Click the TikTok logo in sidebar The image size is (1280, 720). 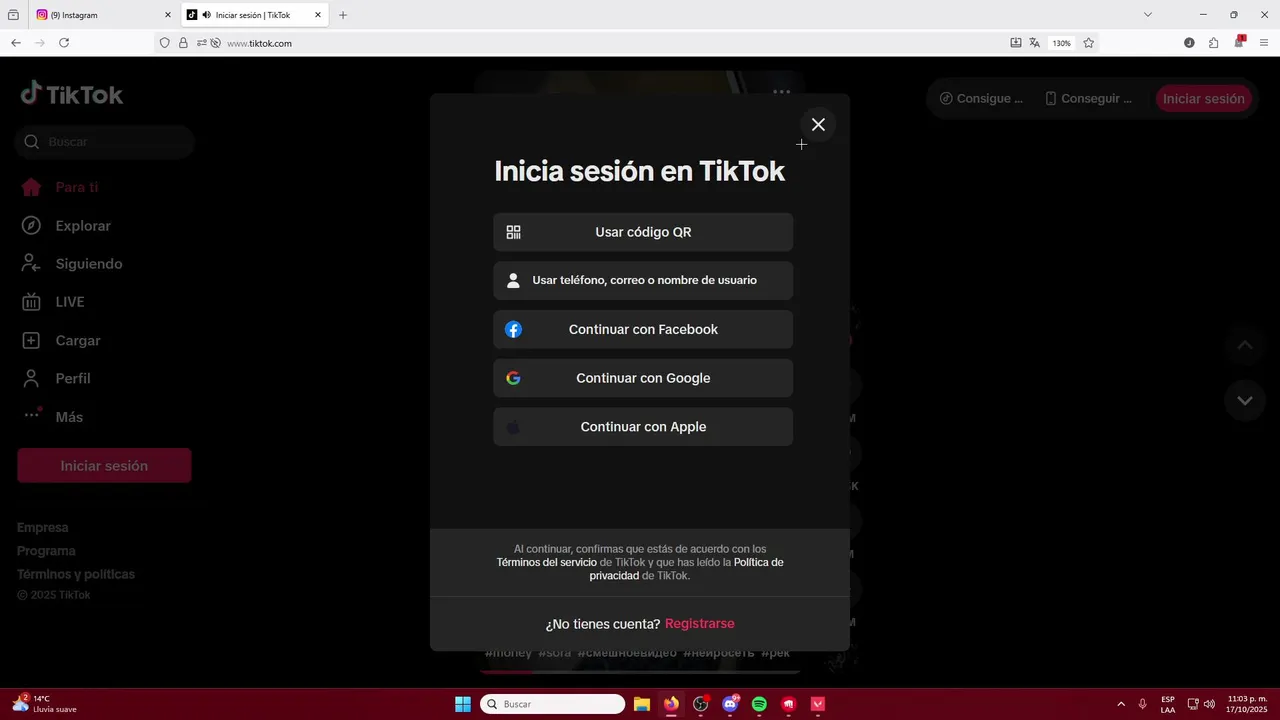click(x=72, y=94)
